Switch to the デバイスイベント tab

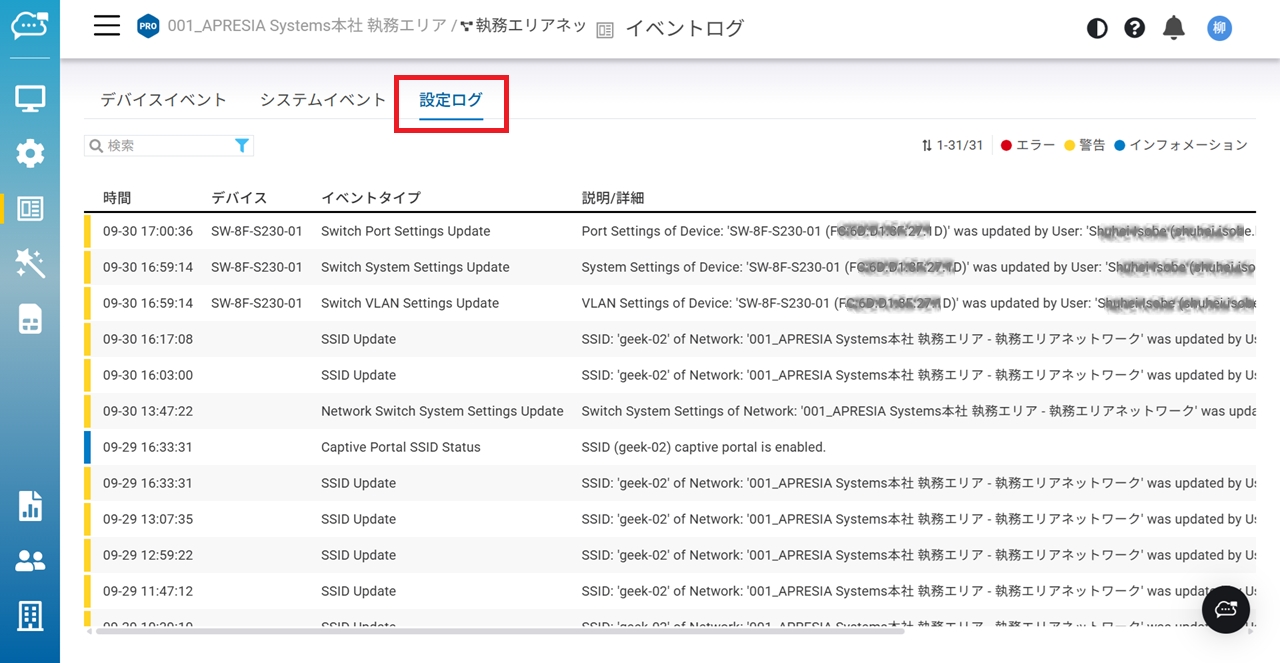[164, 100]
